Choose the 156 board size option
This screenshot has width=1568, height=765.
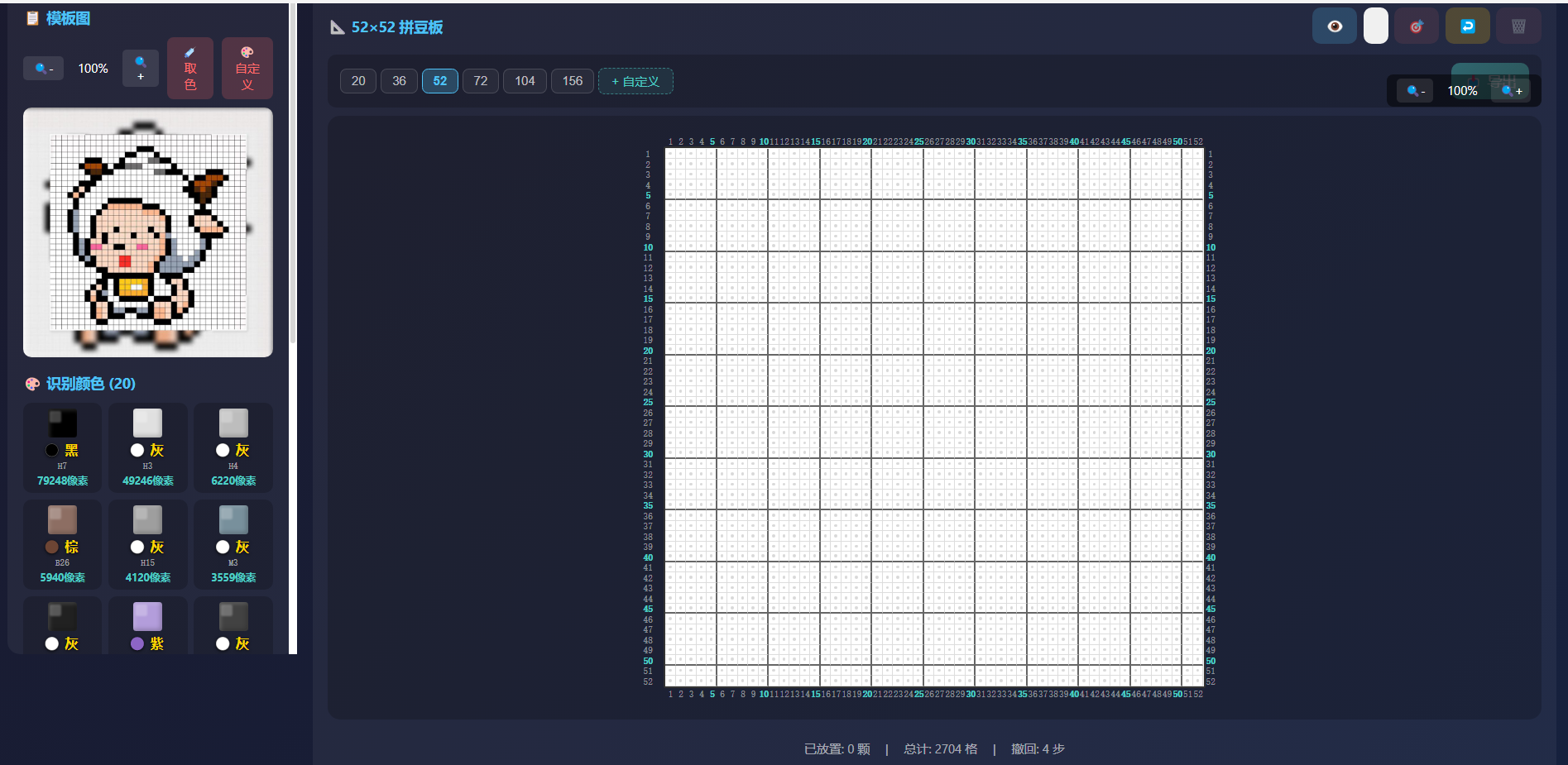573,81
